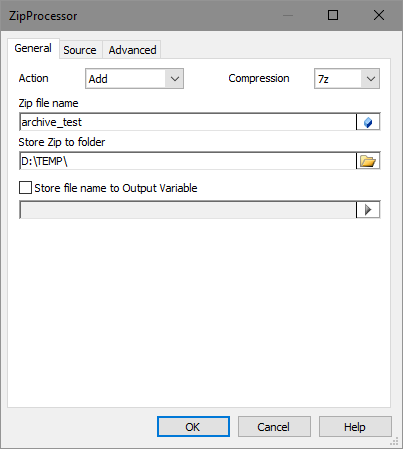Image resolution: width=403 pixels, height=449 pixels.
Task: Click the ZipProcessor title bar text
Action: (43, 16)
